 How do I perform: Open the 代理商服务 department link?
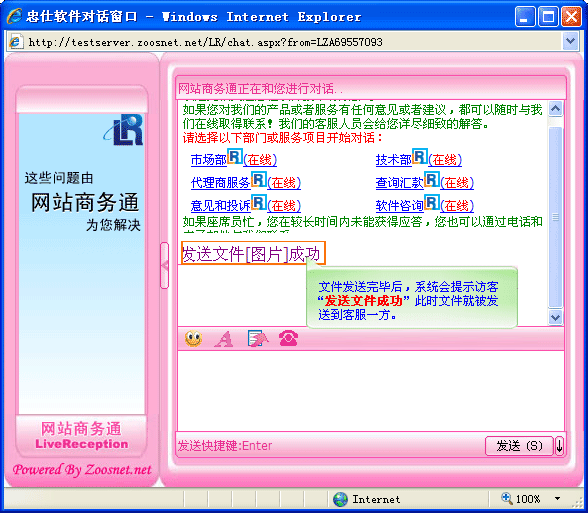(x=220, y=183)
